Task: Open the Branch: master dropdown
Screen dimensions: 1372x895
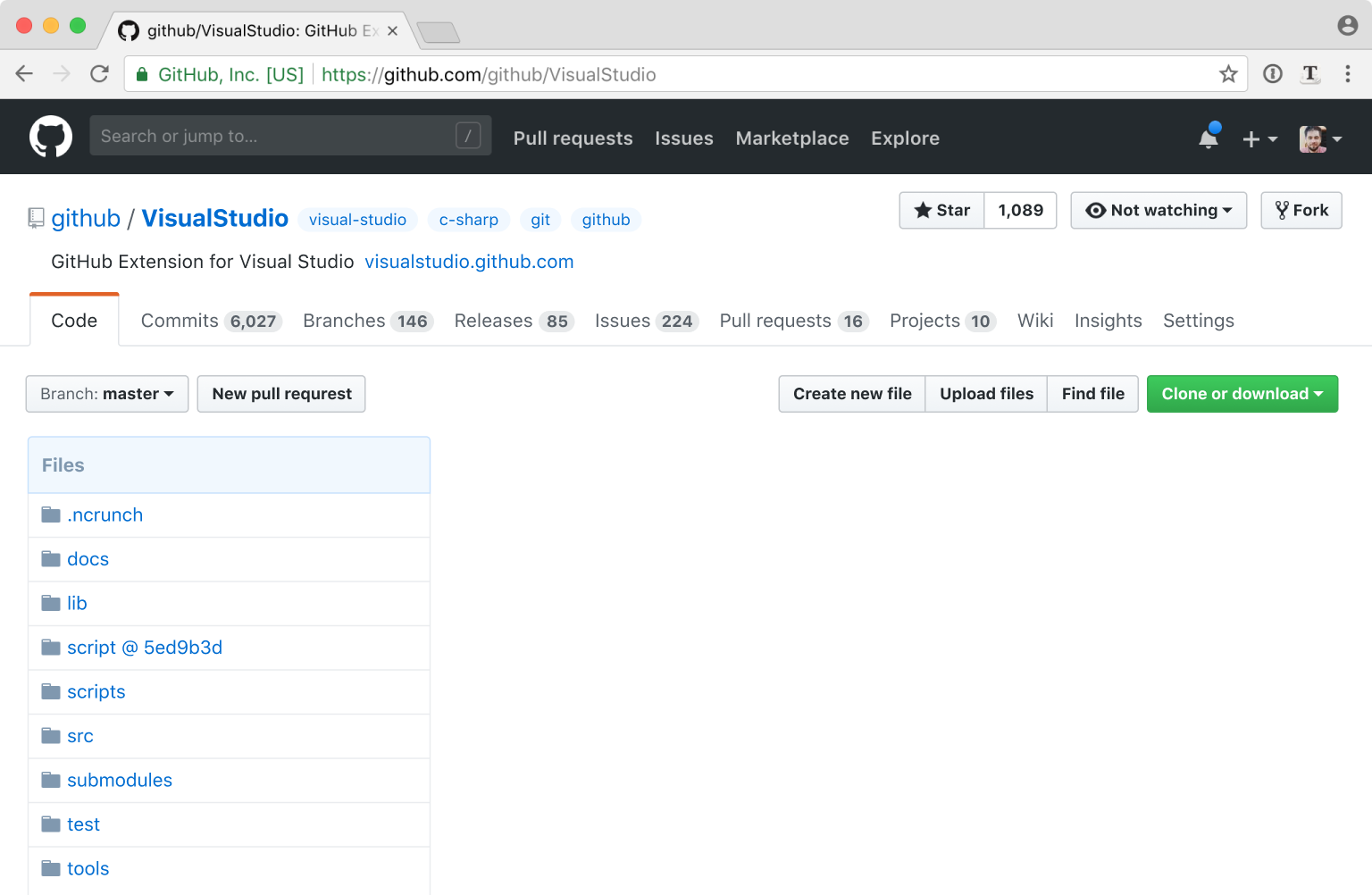Action: click(106, 393)
